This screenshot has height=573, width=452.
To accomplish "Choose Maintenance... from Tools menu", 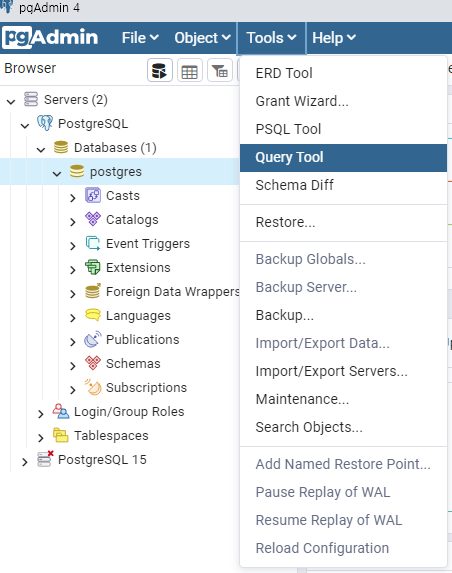I will coord(343,399).
